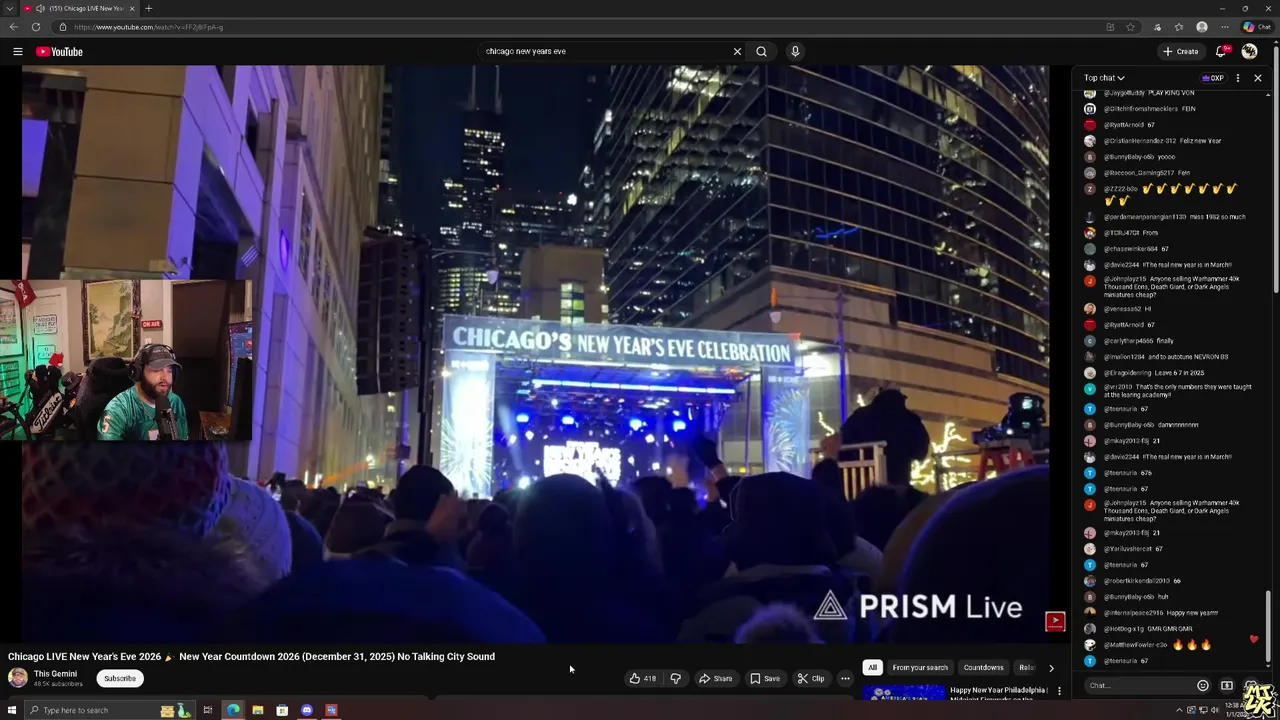1280x720 pixels.
Task: Click the browser address bar URL
Action: coord(148,27)
